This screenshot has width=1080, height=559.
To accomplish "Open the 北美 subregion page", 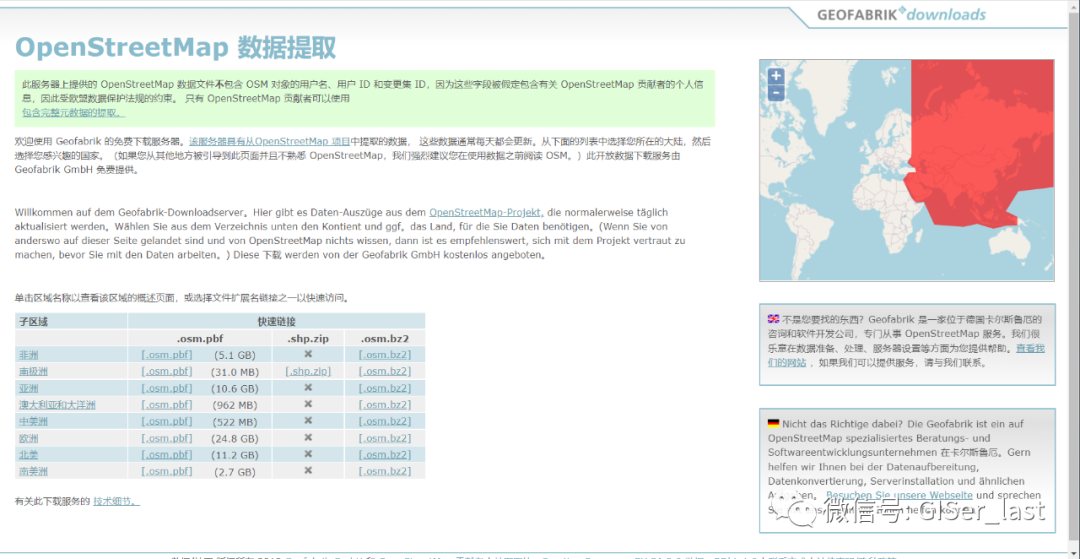I will coord(29,455).
